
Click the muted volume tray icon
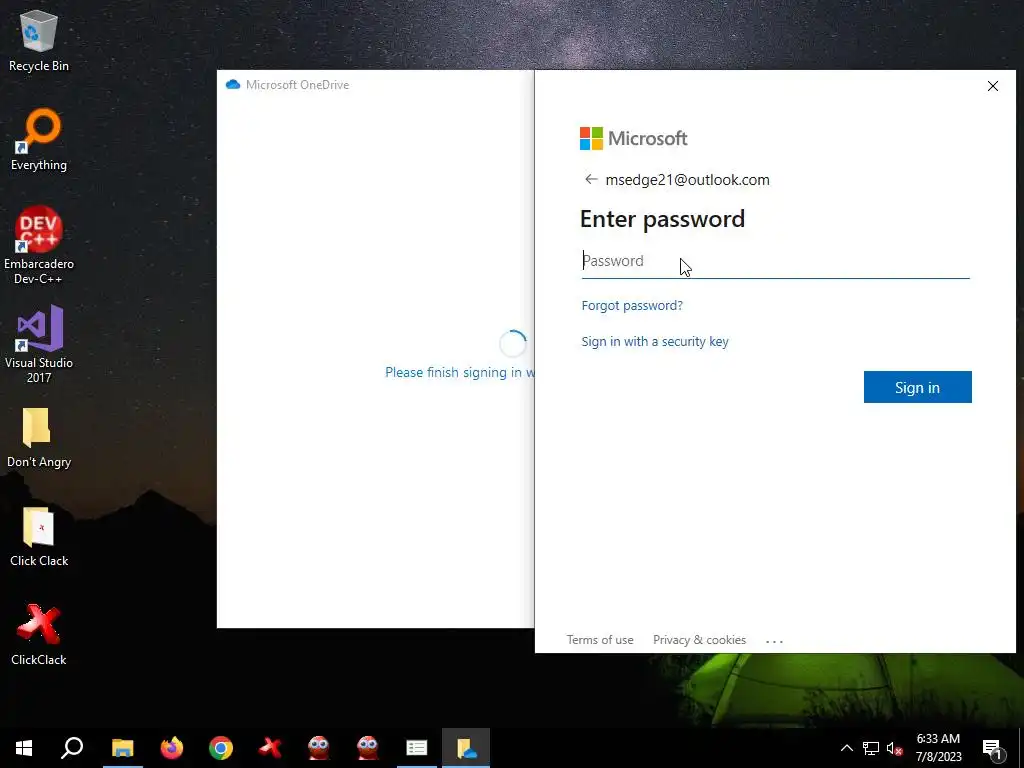(x=895, y=748)
